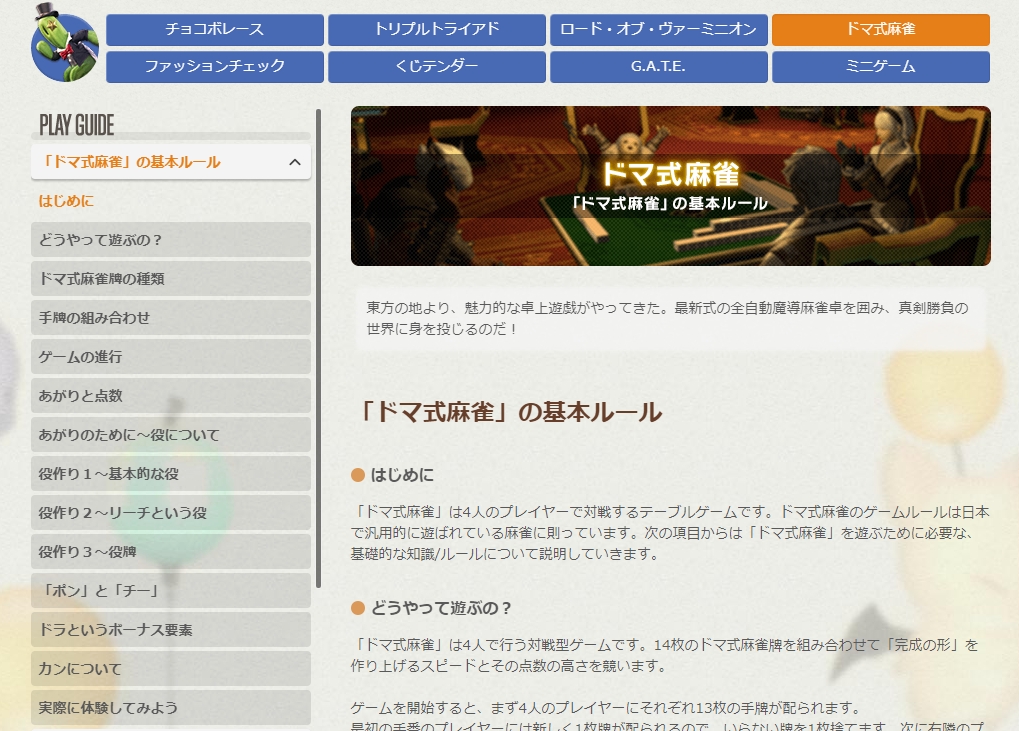Image resolution: width=1019 pixels, height=731 pixels.
Task: Open the ファッションチェック tab
Action: coord(214,67)
